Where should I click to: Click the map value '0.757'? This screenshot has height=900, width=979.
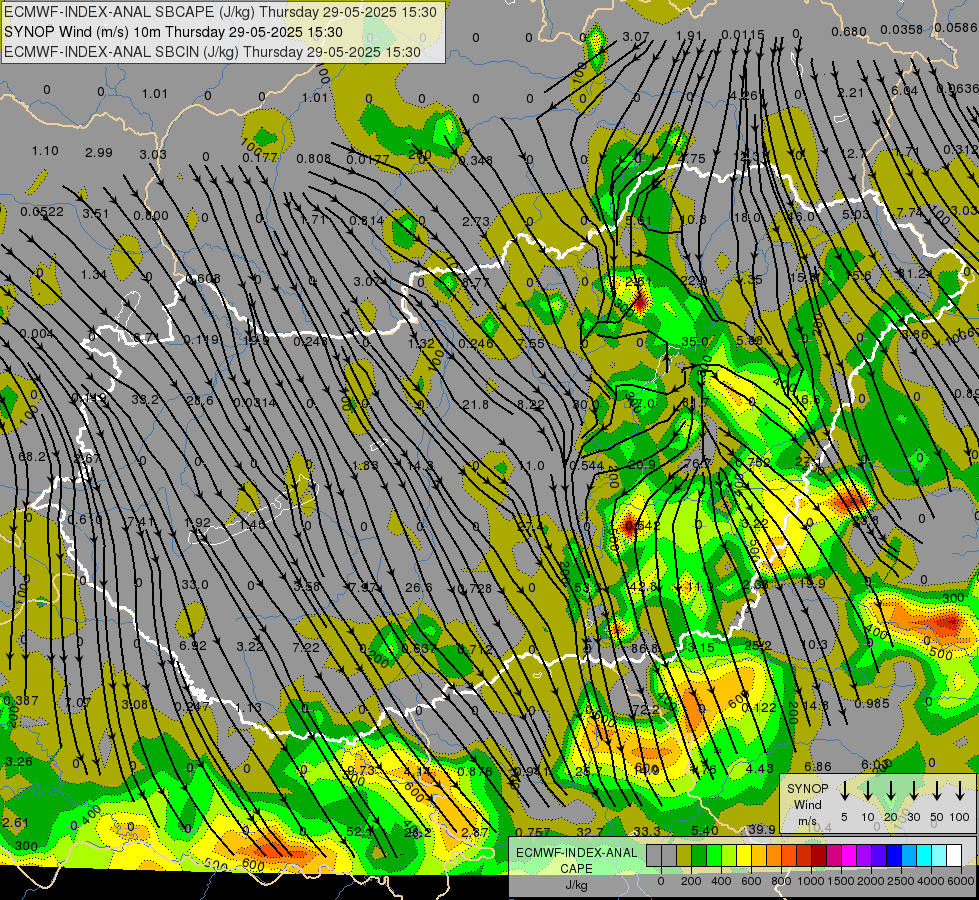point(533,832)
